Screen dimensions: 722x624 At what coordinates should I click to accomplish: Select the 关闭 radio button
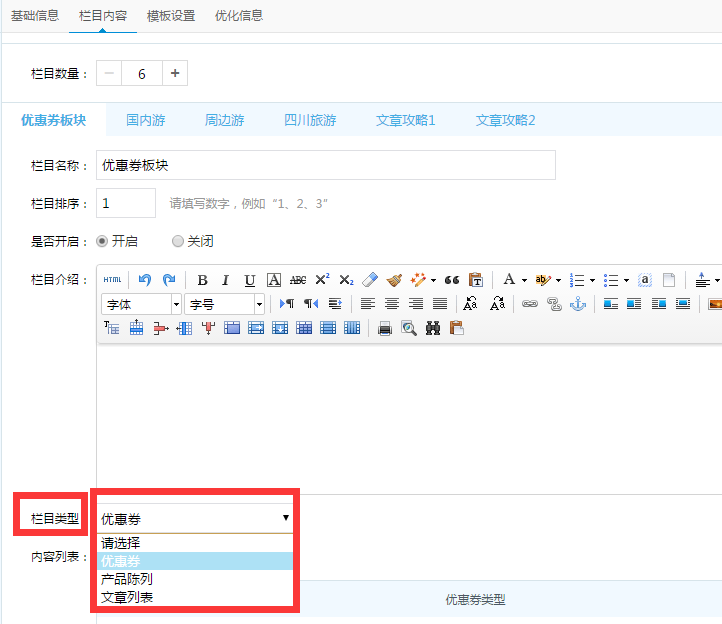178,241
